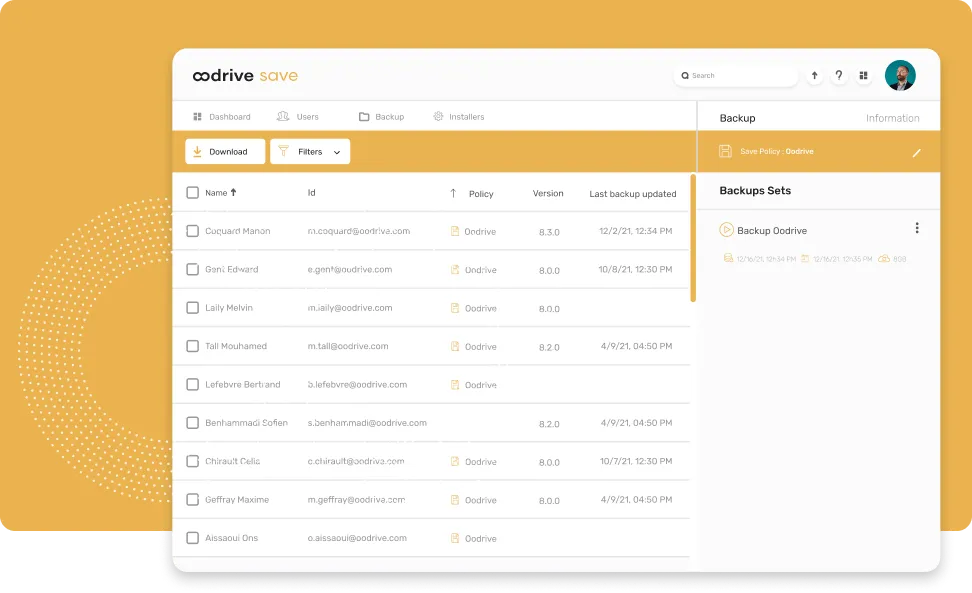This screenshot has height=593, width=972.
Task: Edit Save Policy with pencil icon
Action: point(916,152)
